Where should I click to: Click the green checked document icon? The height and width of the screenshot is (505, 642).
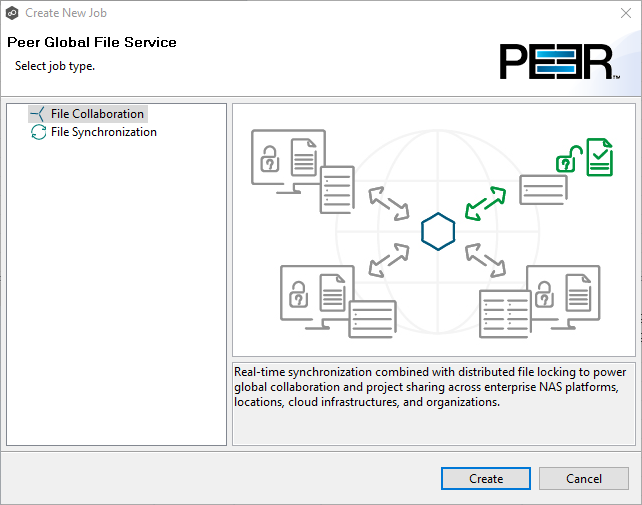[x=599, y=157]
